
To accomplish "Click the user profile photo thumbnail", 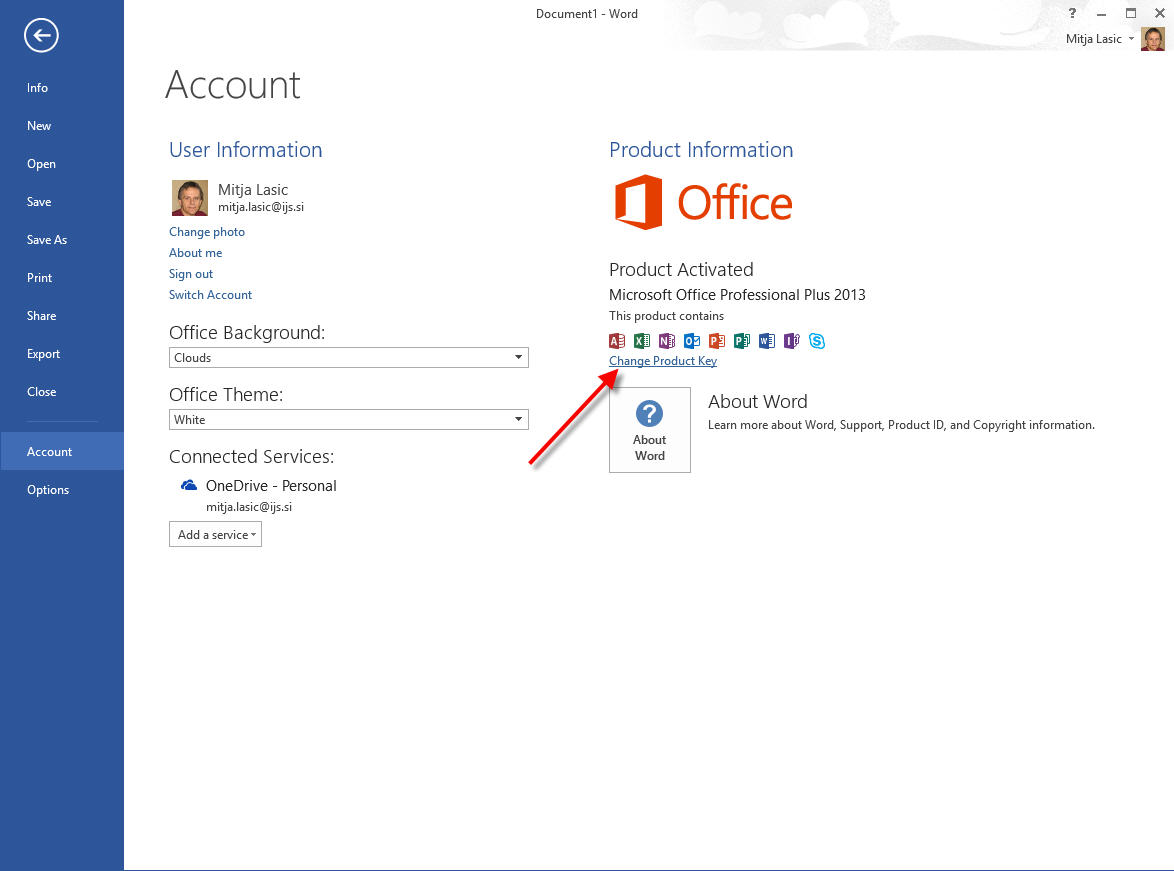I will [190, 198].
